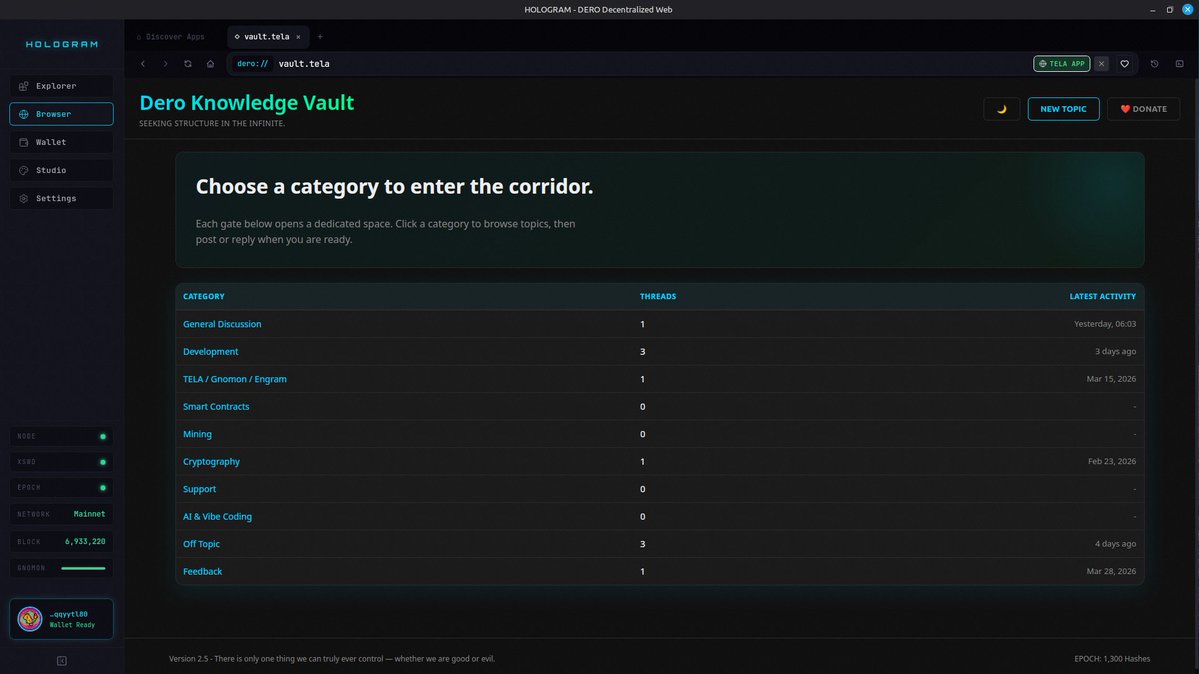The width and height of the screenshot is (1199, 674).
Task: Close the vault.tela tab
Action: (x=296, y=35)
